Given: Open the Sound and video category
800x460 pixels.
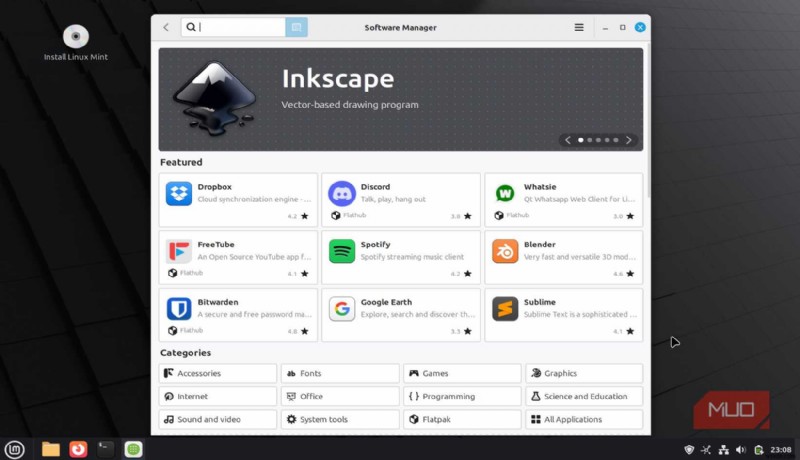Looking at the screenshot, I should (218, 419).
